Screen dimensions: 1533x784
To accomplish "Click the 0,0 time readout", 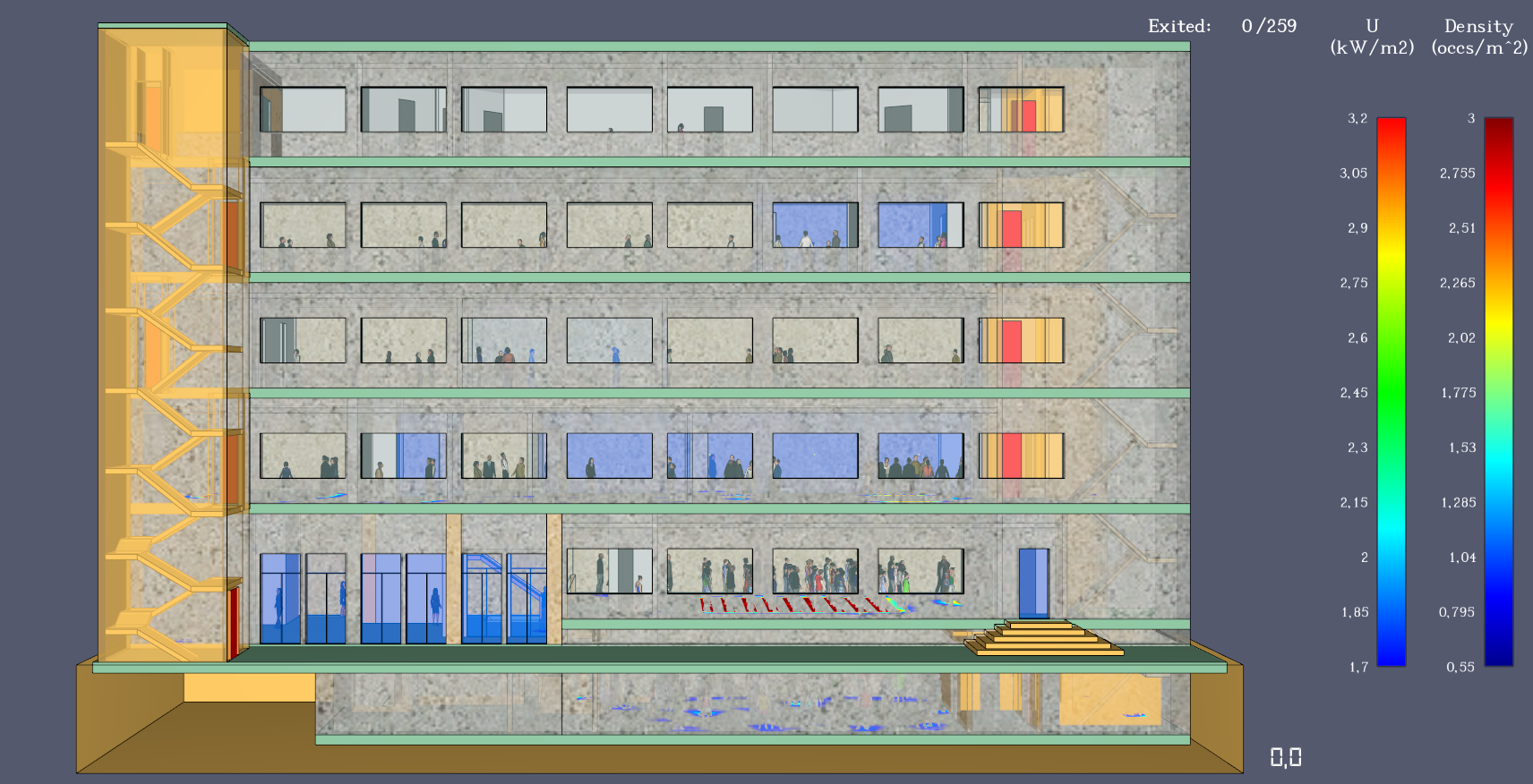I will [x=1286, y=758].
